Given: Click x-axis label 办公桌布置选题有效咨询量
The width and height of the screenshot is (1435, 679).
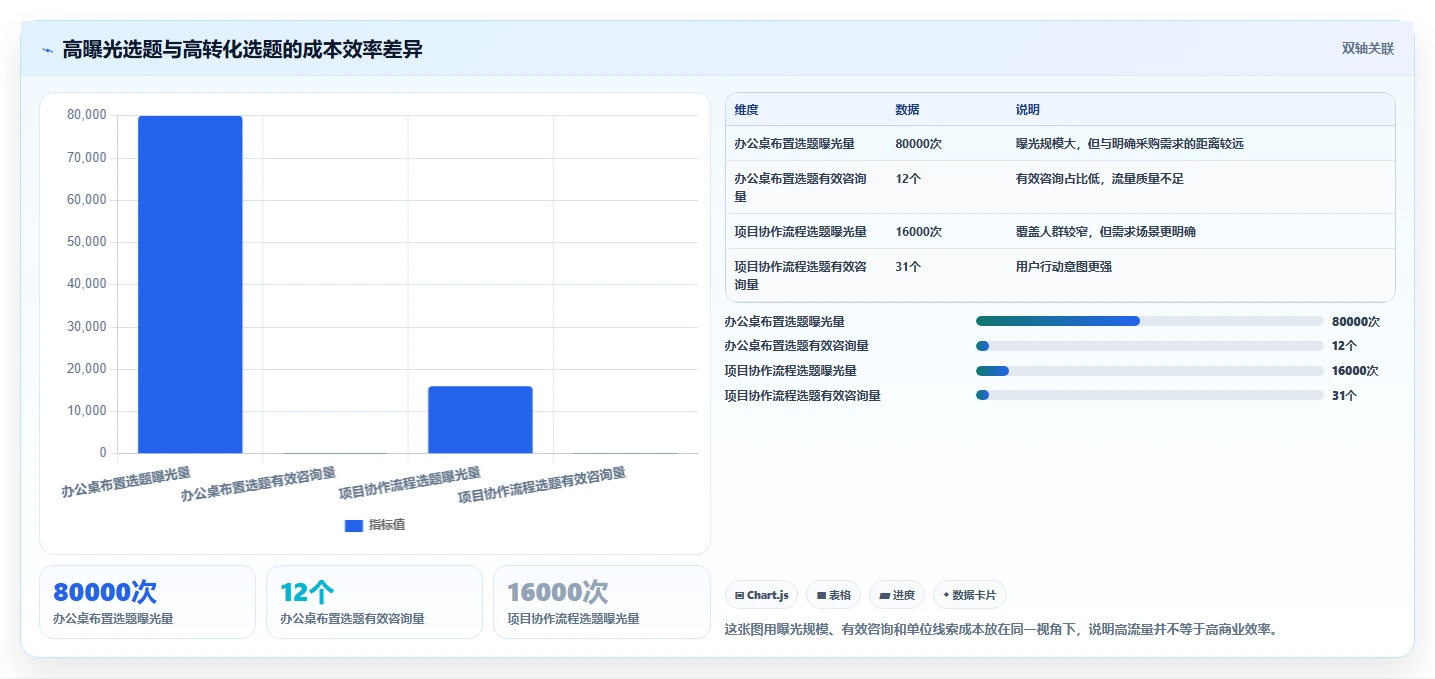Looking at the screenshot, I should point(258,483).
